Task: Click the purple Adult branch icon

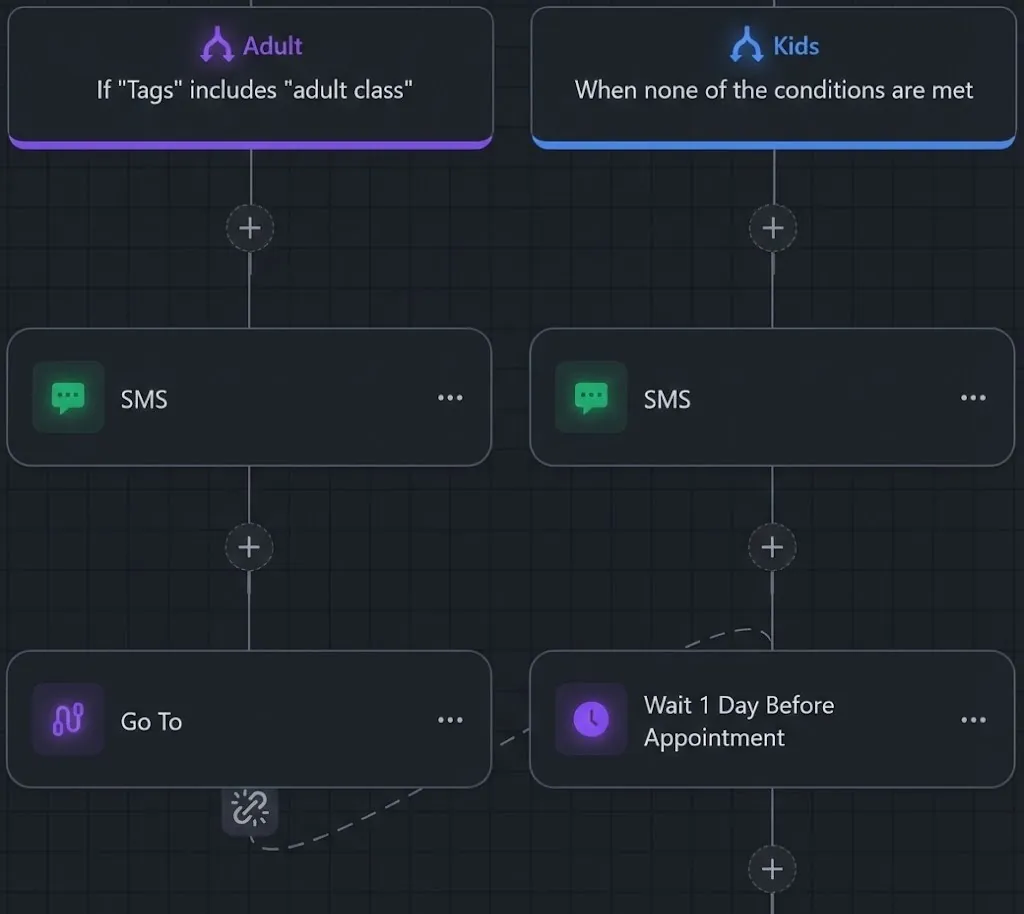Action: click(x=217, y=45)
